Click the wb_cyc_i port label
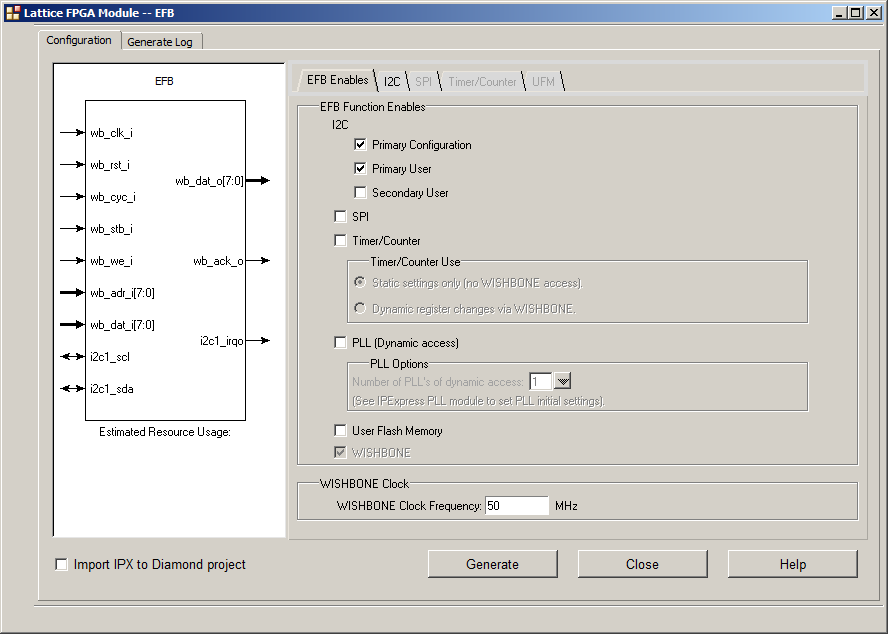The width and height of the screenshot is (888, 634). coord(113,197)
